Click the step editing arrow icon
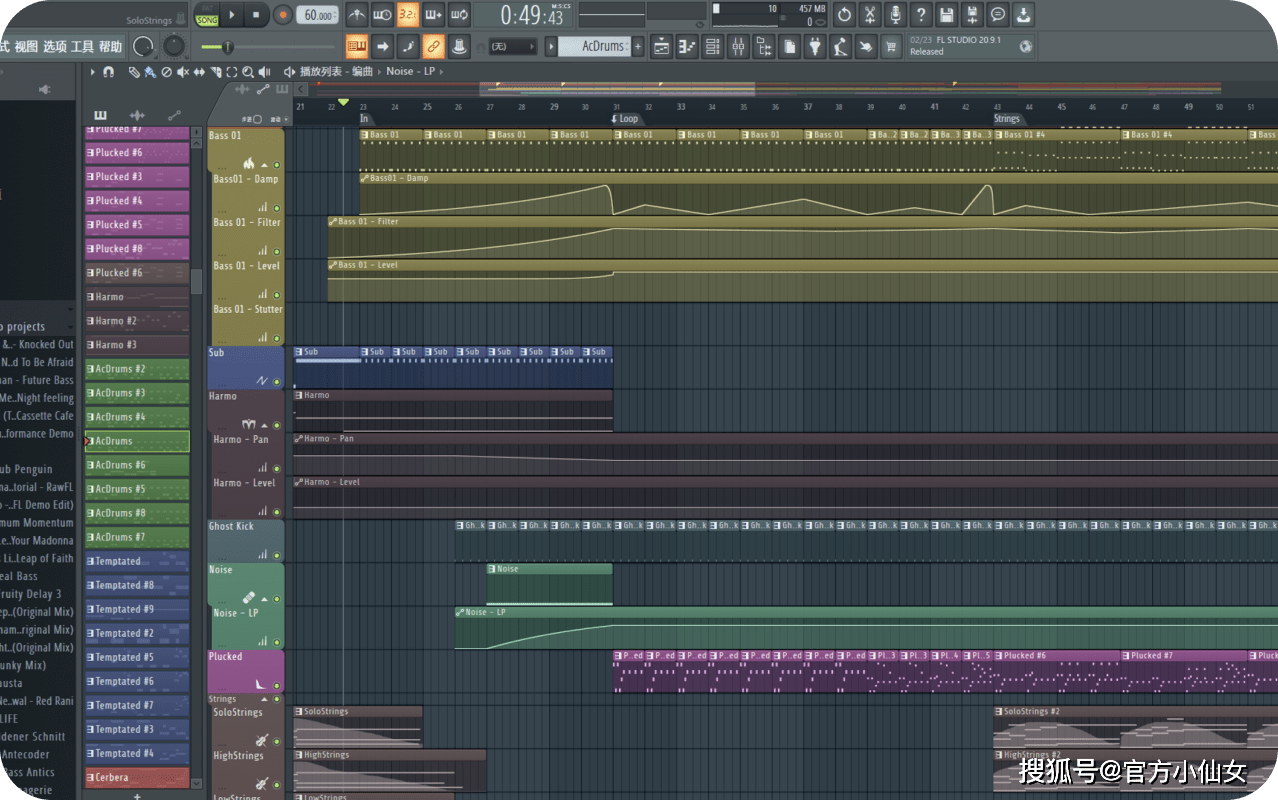Viewport: 1278px width, 800px height. [x=382, y=46]
